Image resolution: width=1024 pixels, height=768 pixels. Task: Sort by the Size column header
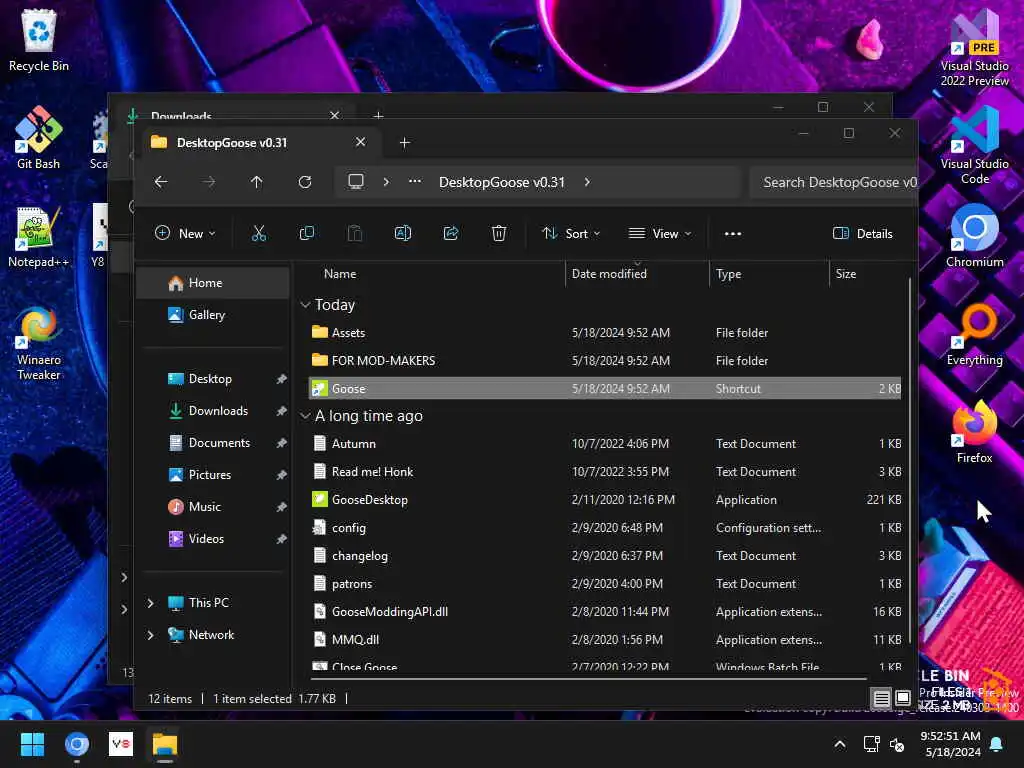click(x=867, y=274)
